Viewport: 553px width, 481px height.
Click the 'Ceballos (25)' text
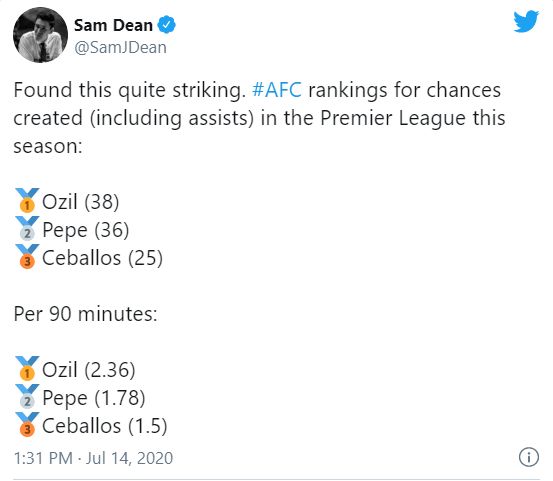(x=102, y=258)
